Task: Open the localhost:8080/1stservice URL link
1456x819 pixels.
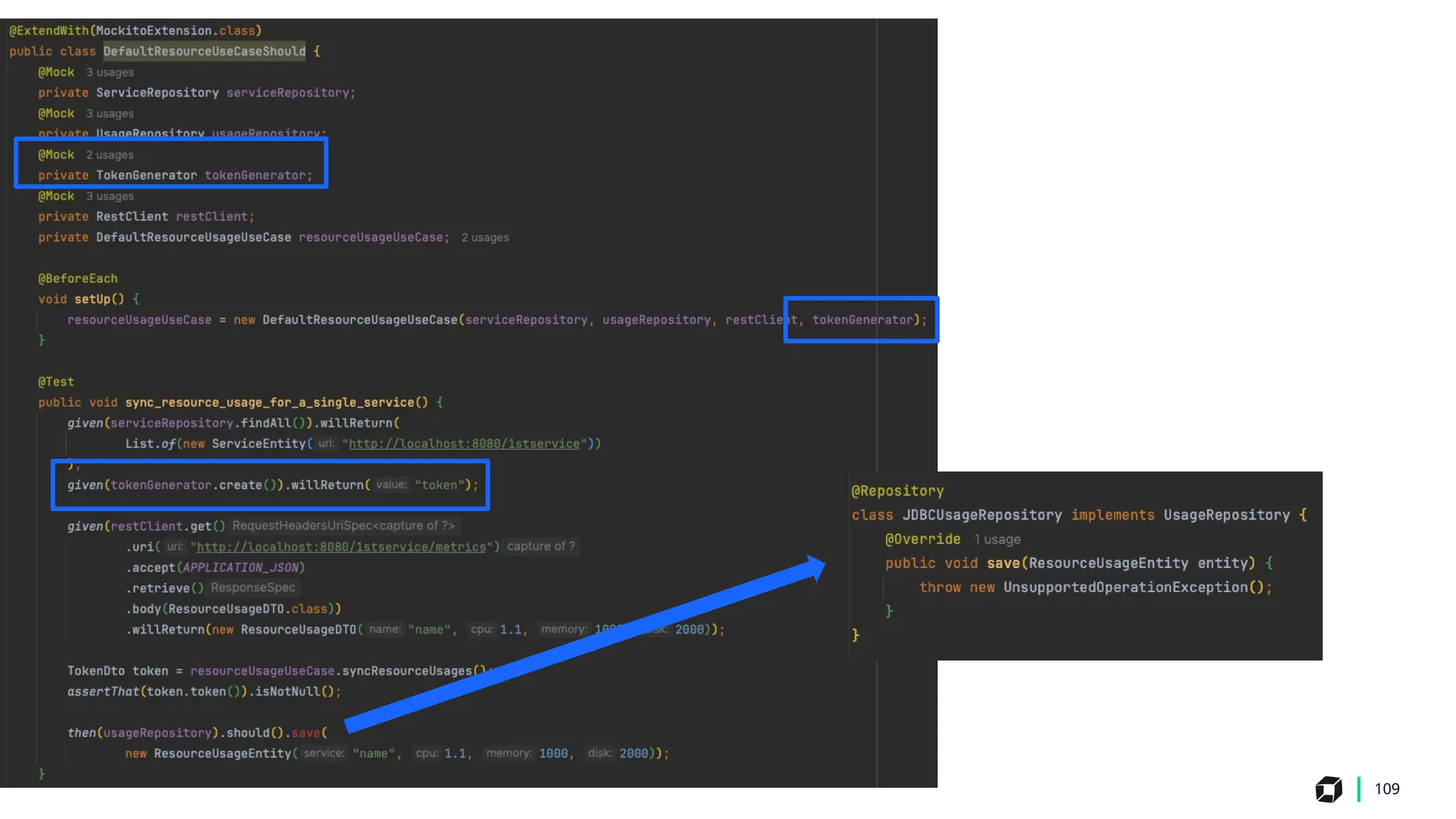Action: pyautogui.click(x=464, y=444)
